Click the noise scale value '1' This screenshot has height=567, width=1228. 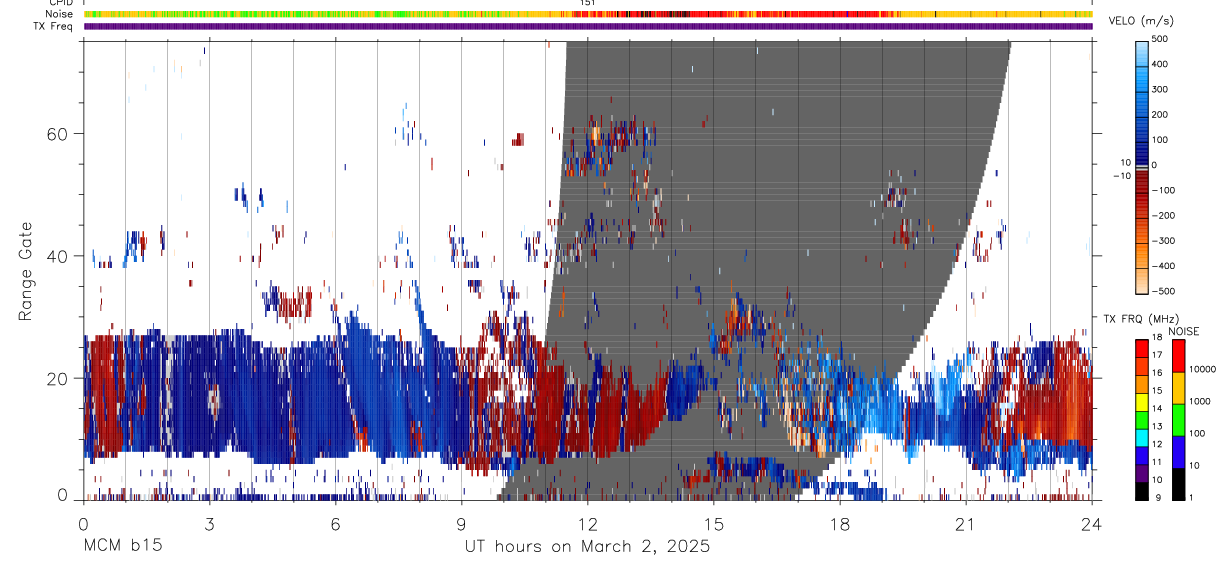[1193, 499]
